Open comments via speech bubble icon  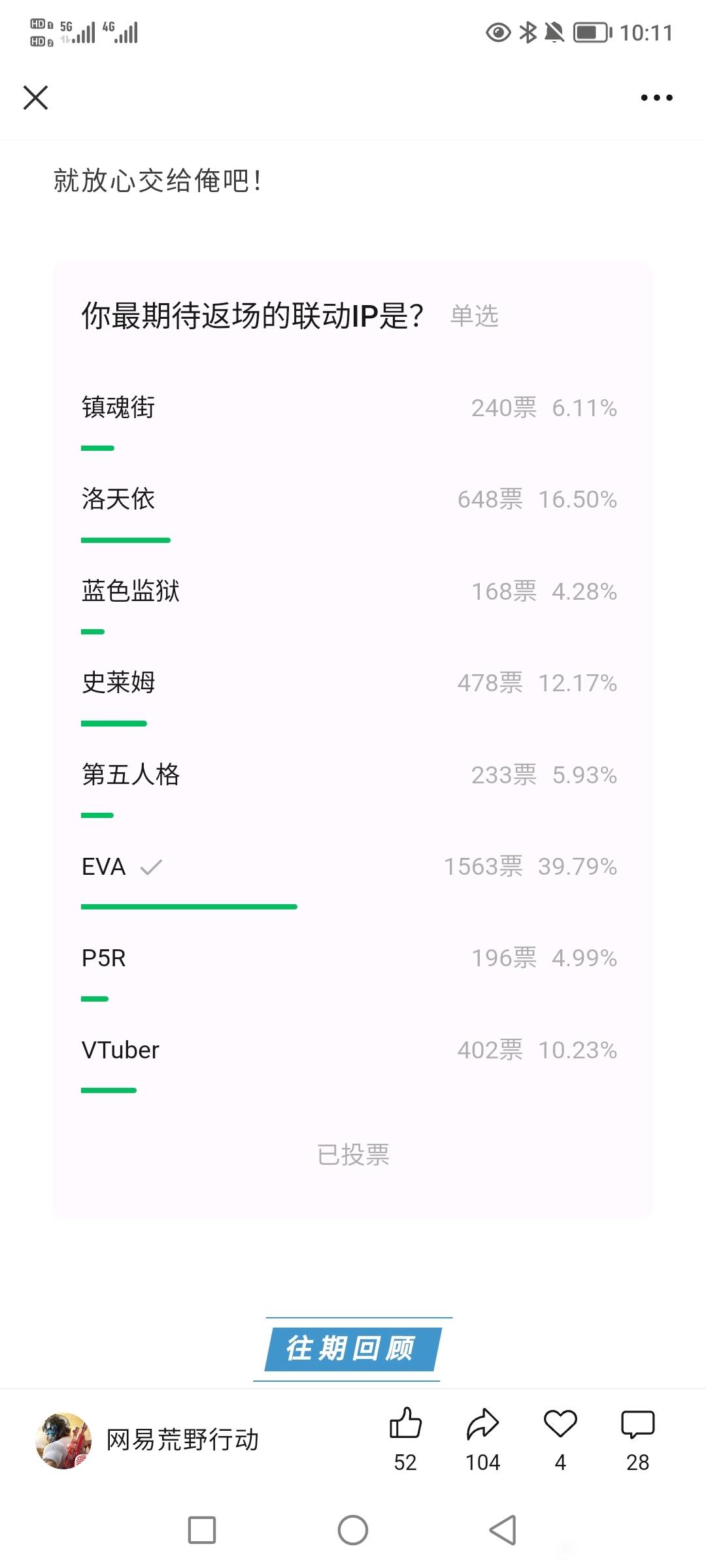(x=637, y=1424)
